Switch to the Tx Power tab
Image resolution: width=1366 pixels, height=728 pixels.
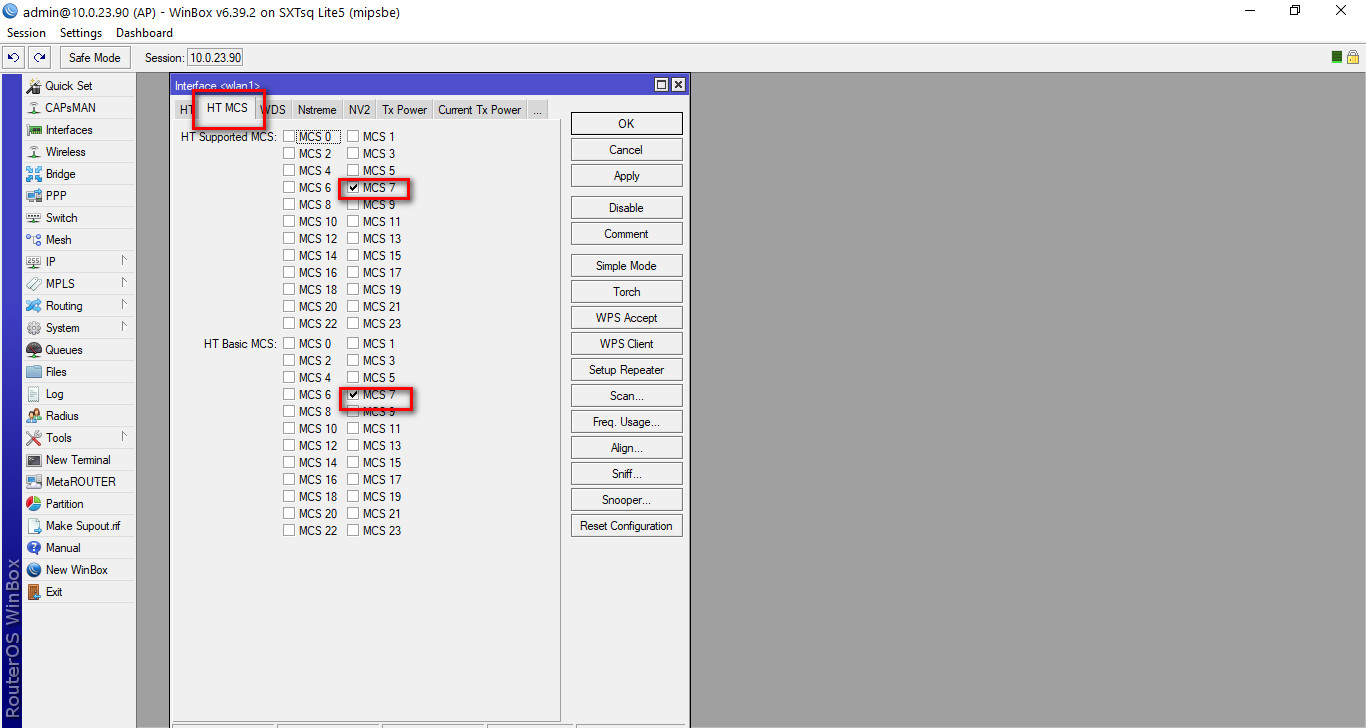404,110
